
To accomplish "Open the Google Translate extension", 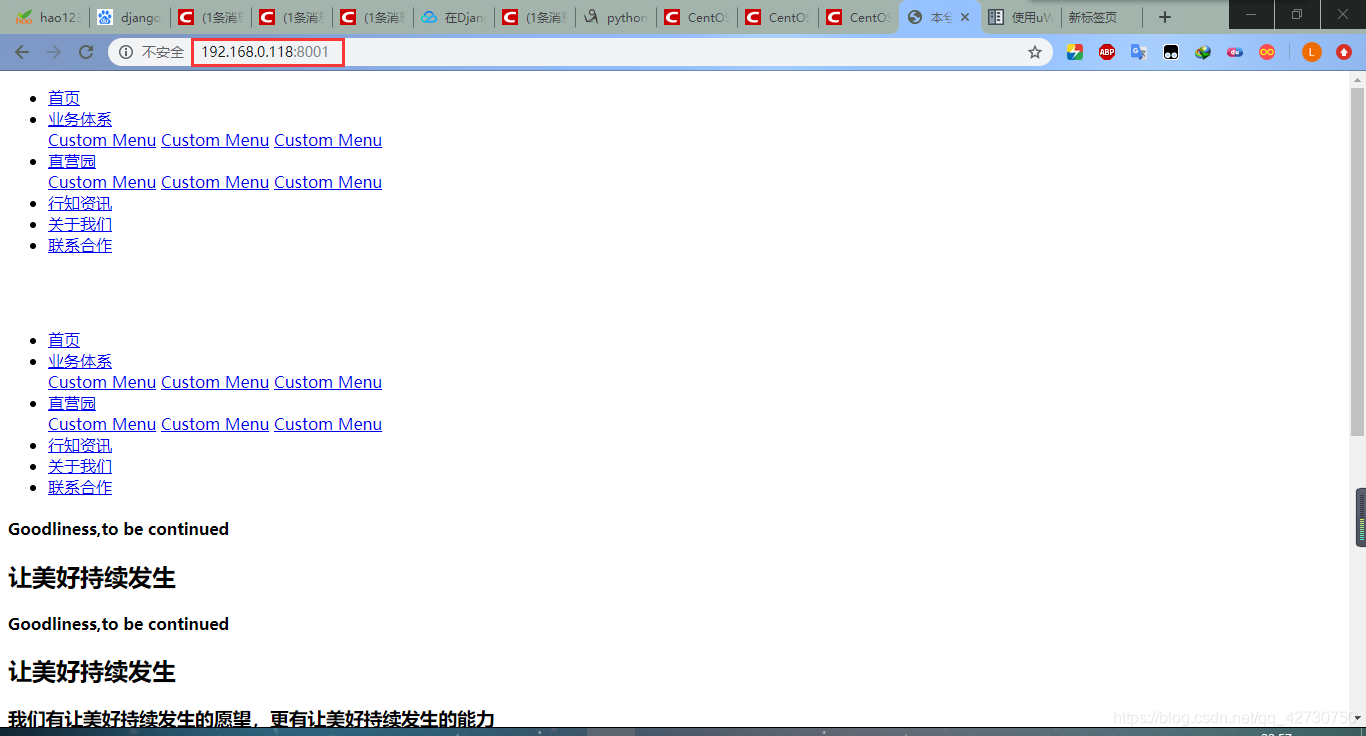I will [x=1139, y=52].
